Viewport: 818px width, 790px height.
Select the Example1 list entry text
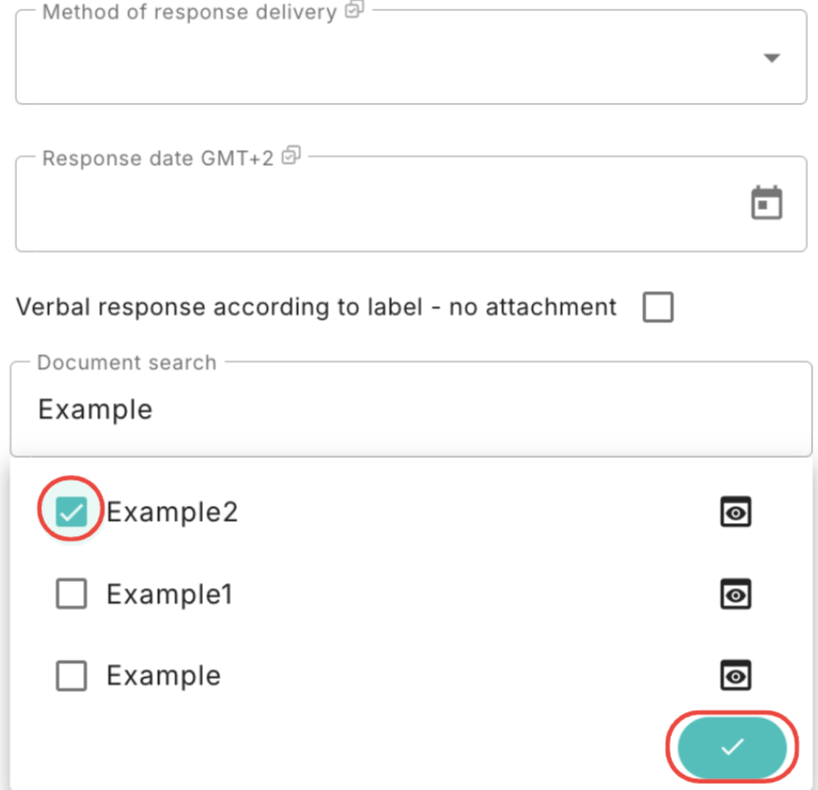pyautogui.click(x=170, y=594)
